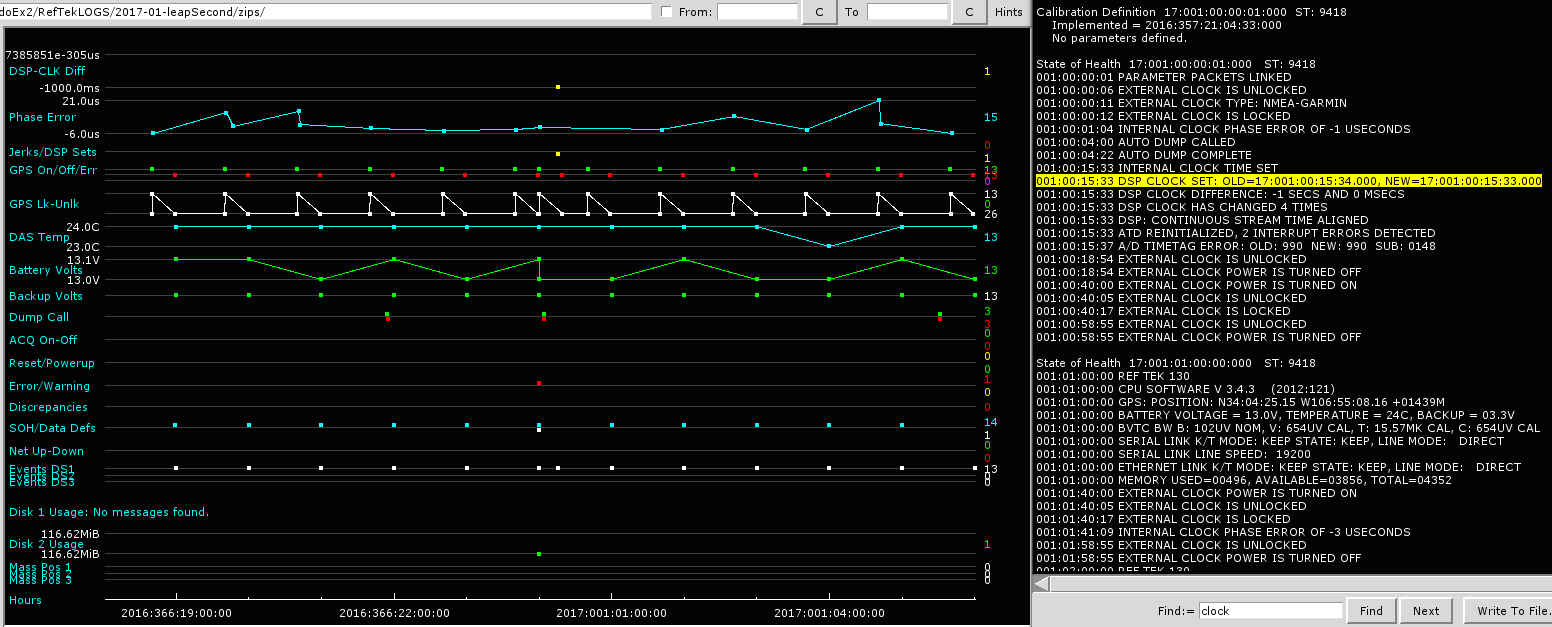Click the Find box containing 'clock'
Screen dimensions: 1552x627
coord(1270,611)
